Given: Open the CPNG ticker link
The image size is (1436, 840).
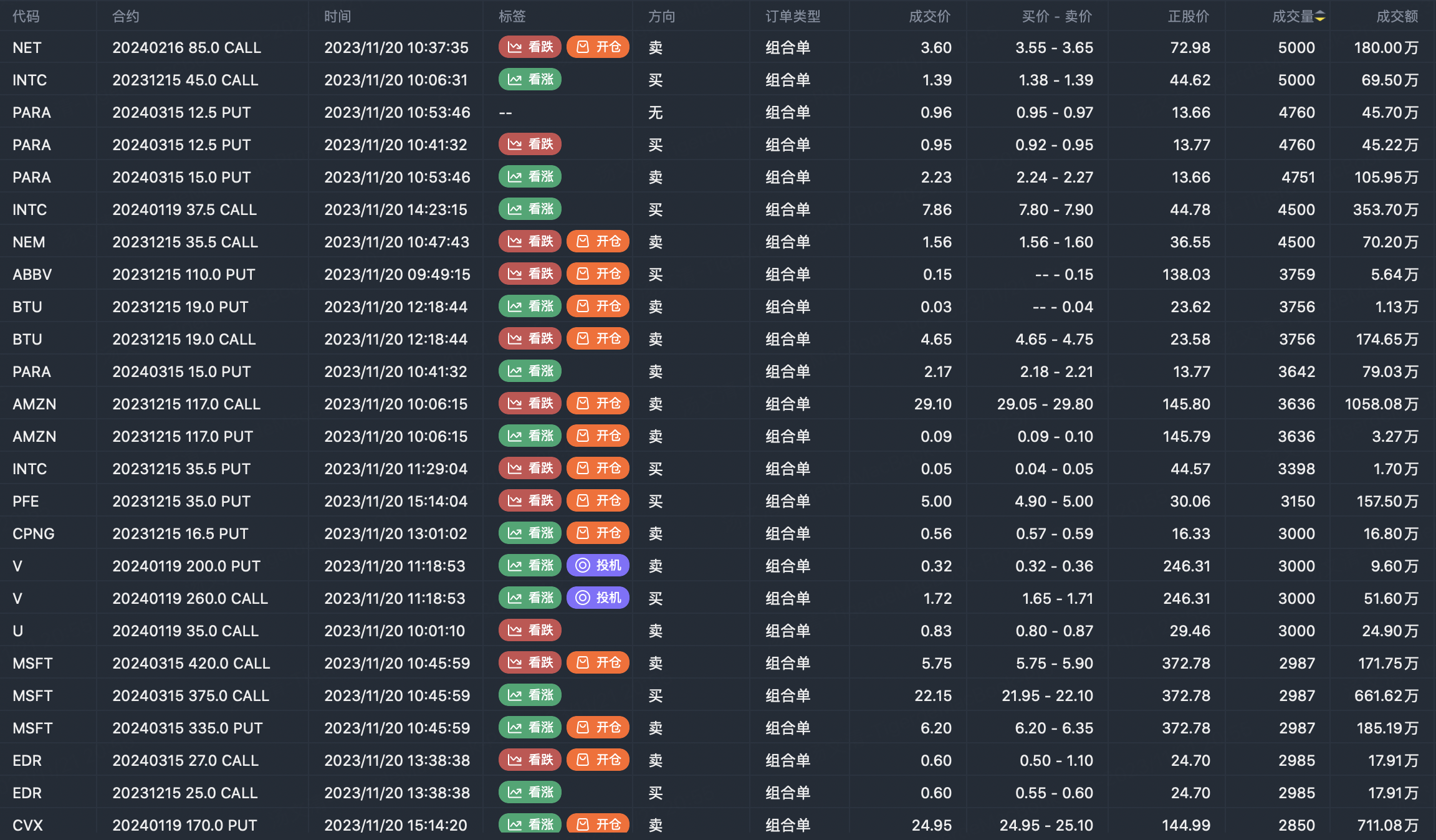Looking at the screenshot, I should 34,534.
